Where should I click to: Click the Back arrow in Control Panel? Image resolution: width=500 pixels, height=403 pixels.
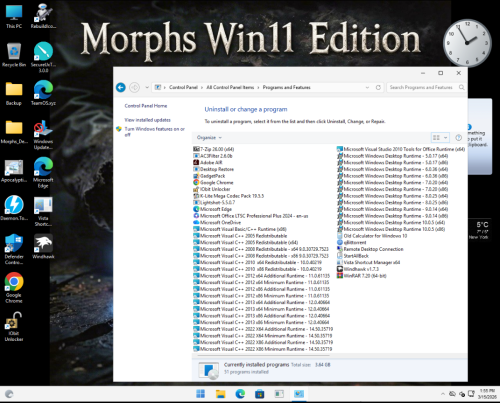coord(121,87)
